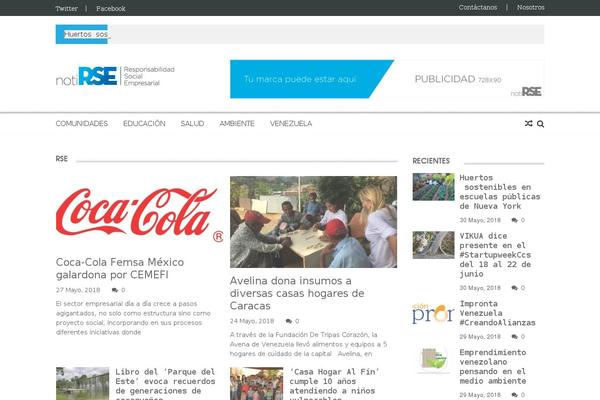Click the '27 Mayo, 2018' date text
This screenshot has width=600, height=400.
78,290
